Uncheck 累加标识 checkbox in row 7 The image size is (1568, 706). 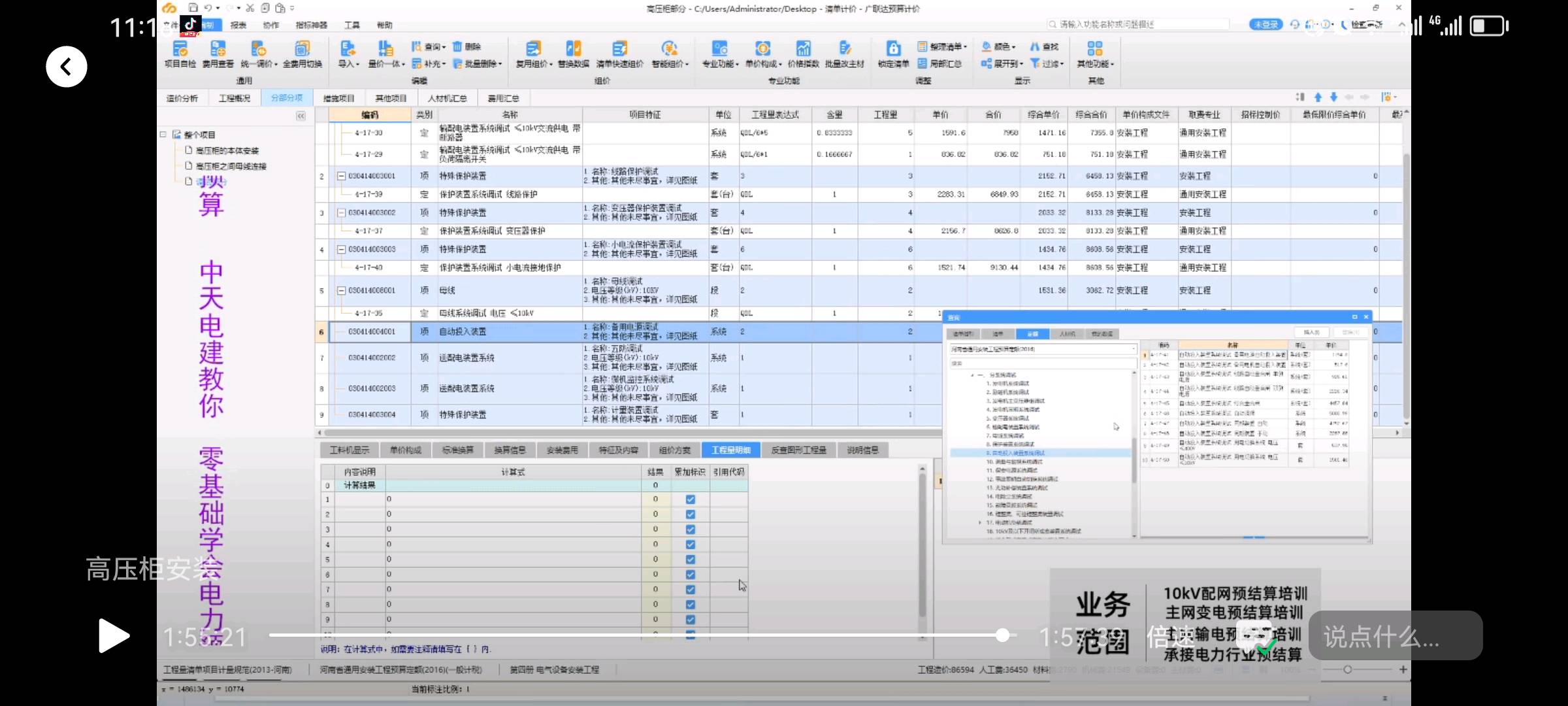click(691, 590)
